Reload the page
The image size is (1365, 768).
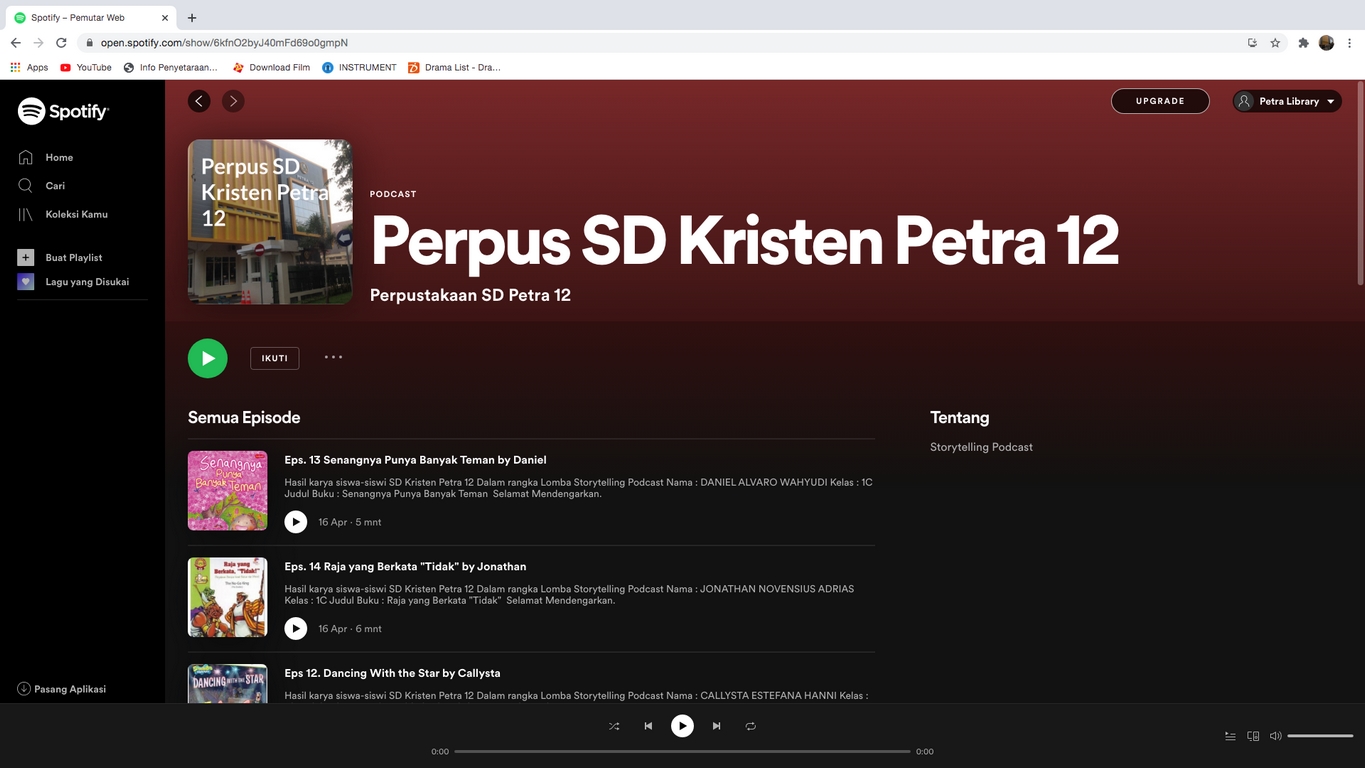click(61, 43)
